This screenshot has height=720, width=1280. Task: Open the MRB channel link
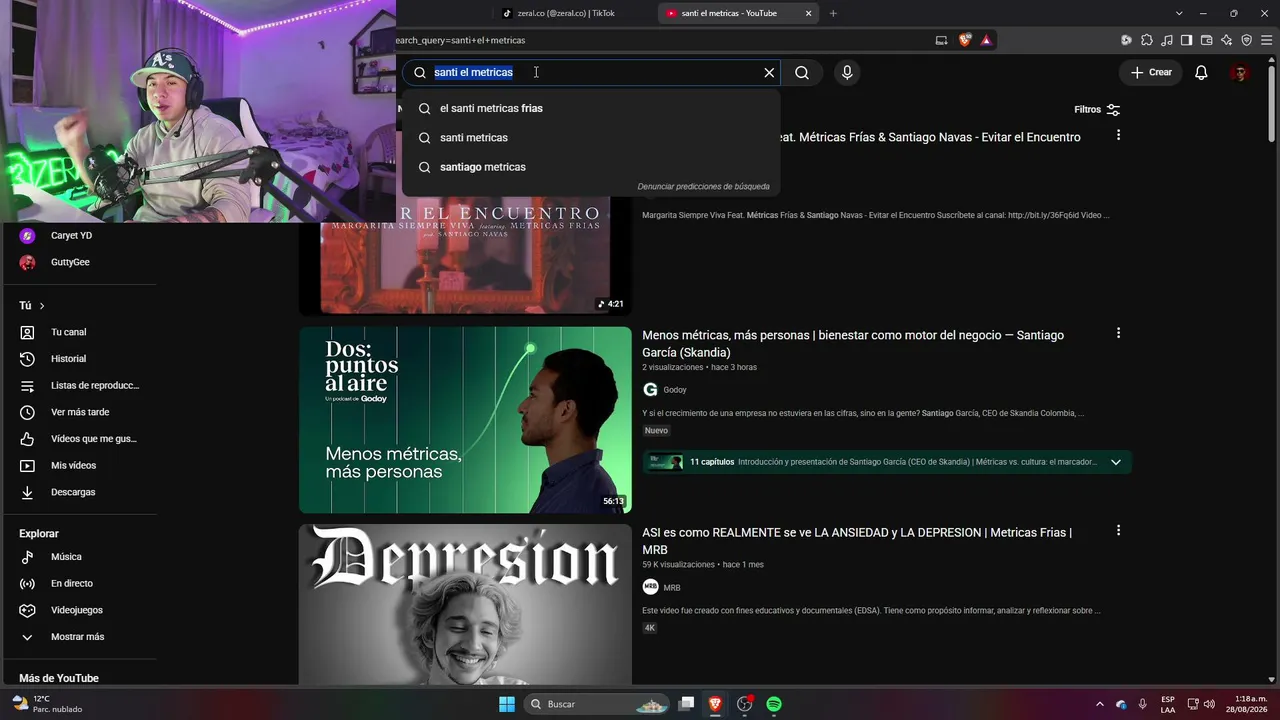[671, 587]
